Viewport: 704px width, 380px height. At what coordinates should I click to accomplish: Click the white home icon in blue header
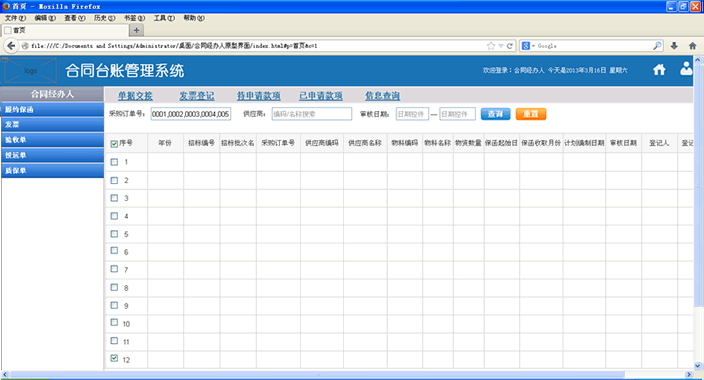[x=659, y=70]
